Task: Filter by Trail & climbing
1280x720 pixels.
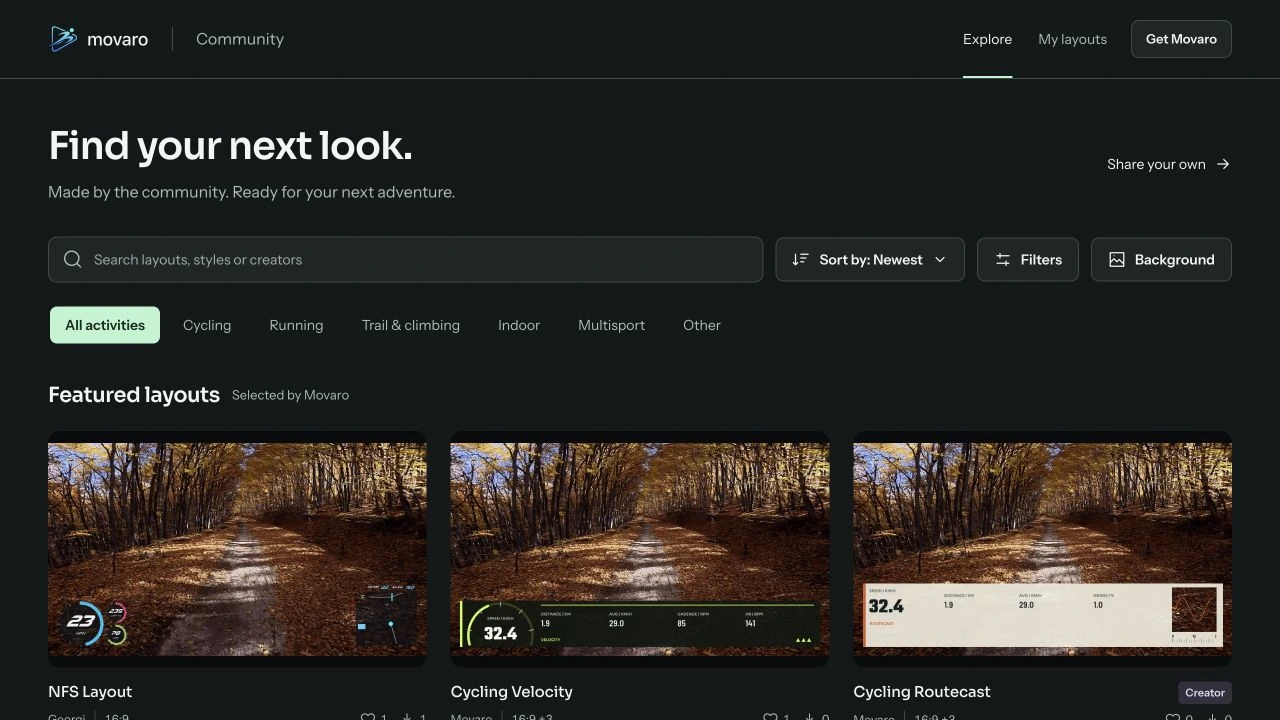Action: click(x=411, y=325)
